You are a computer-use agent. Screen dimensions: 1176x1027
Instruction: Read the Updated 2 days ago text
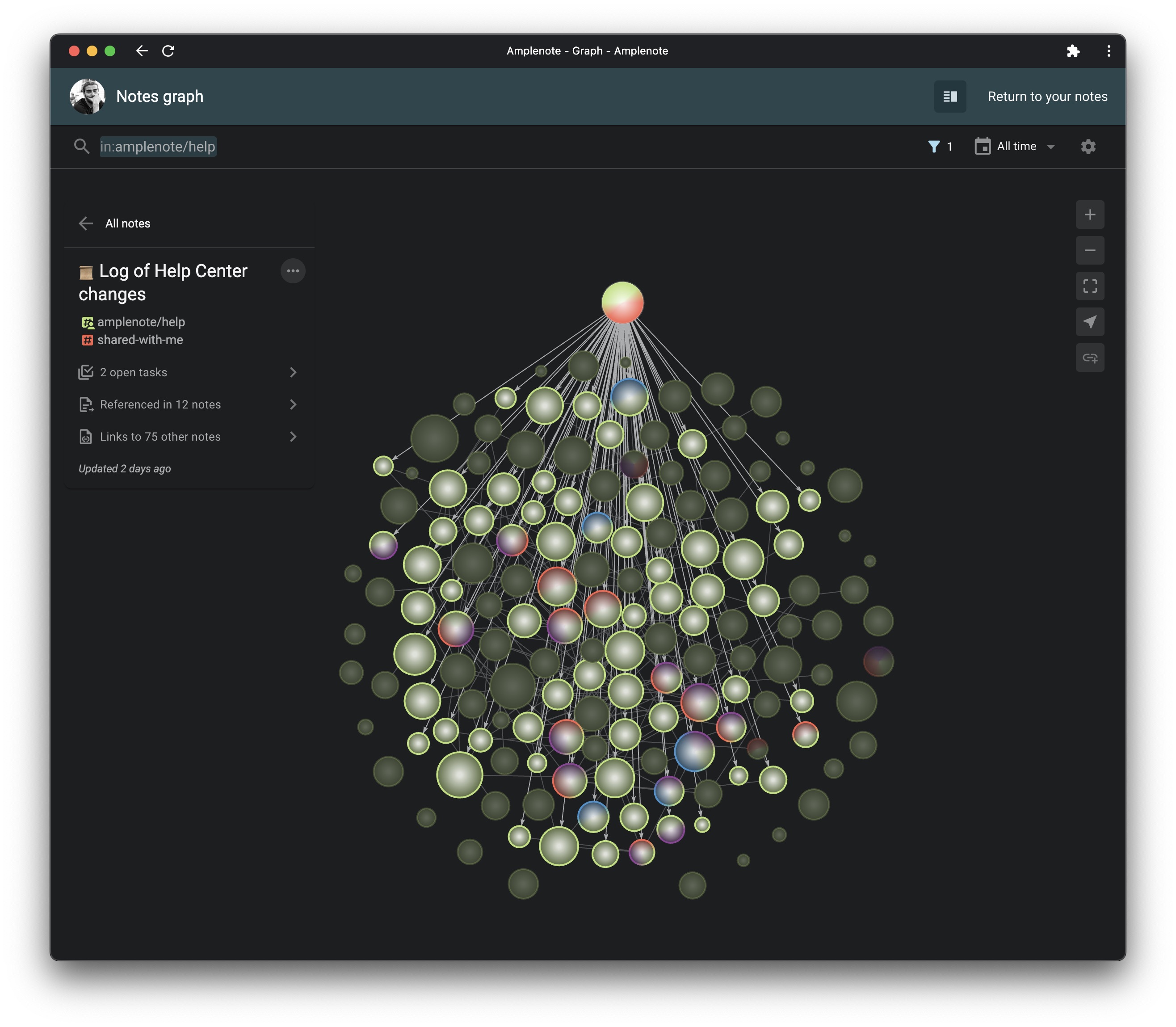click(125, 469)
